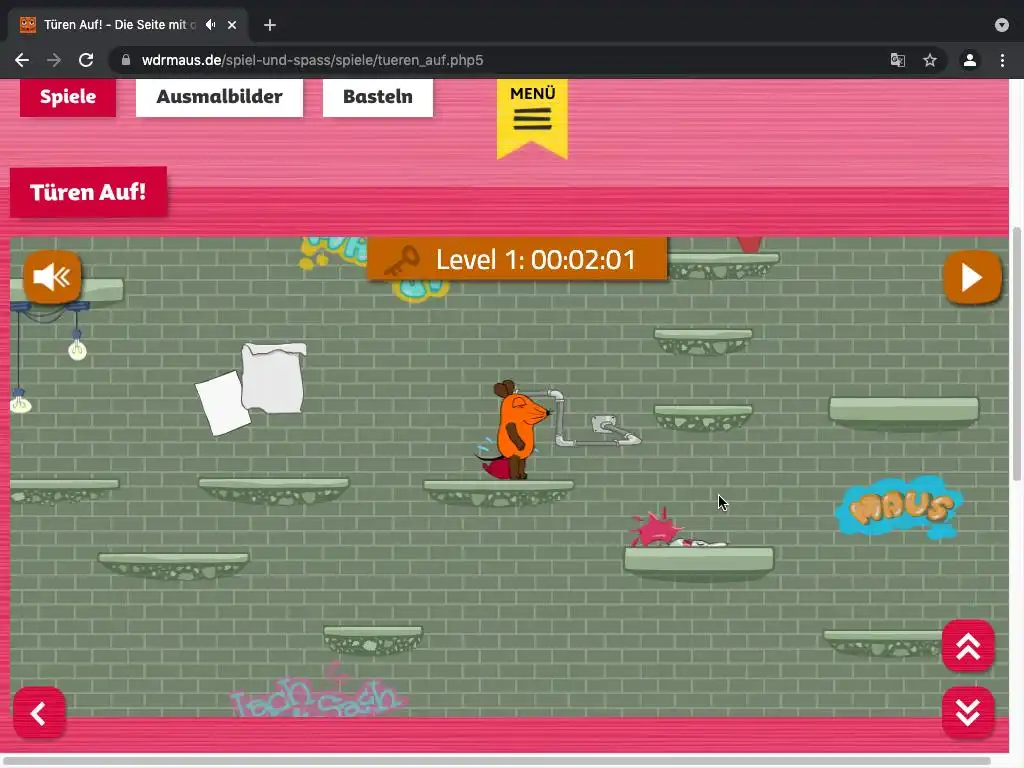Click the red double down-arrow button
Viewport: 1024px width, 768px height.
[x=968, y=712]
